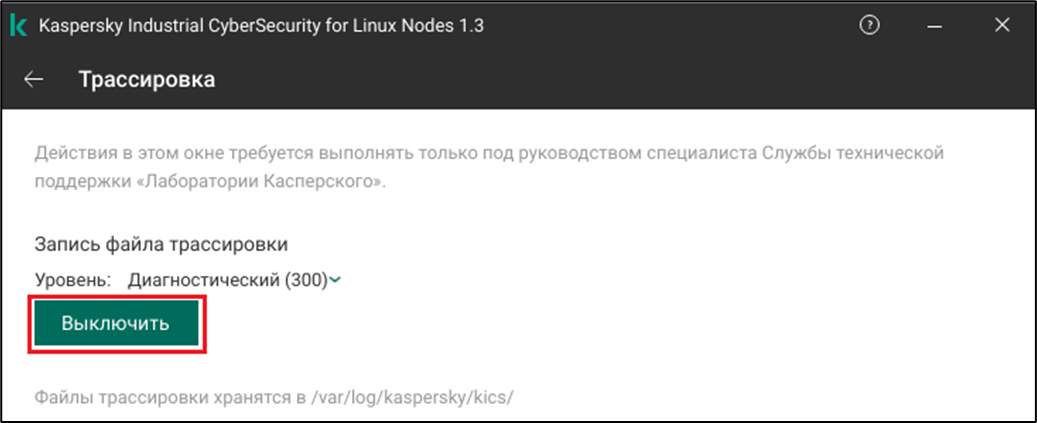This screenshot has height=423, width=1037.
Task: Click the Kaspersky logo icon
Action: pyautogui.click(x=18, y=26)
